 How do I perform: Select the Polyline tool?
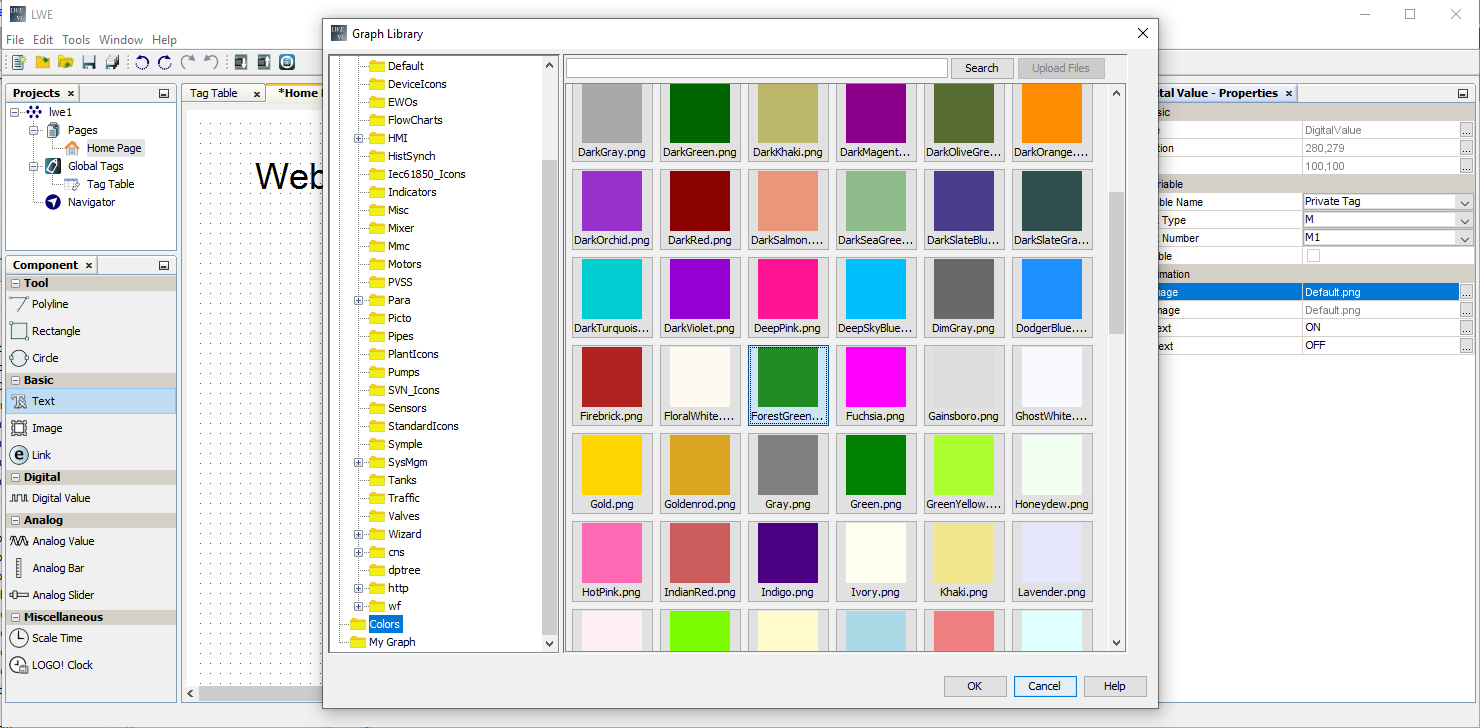[49, 304]
